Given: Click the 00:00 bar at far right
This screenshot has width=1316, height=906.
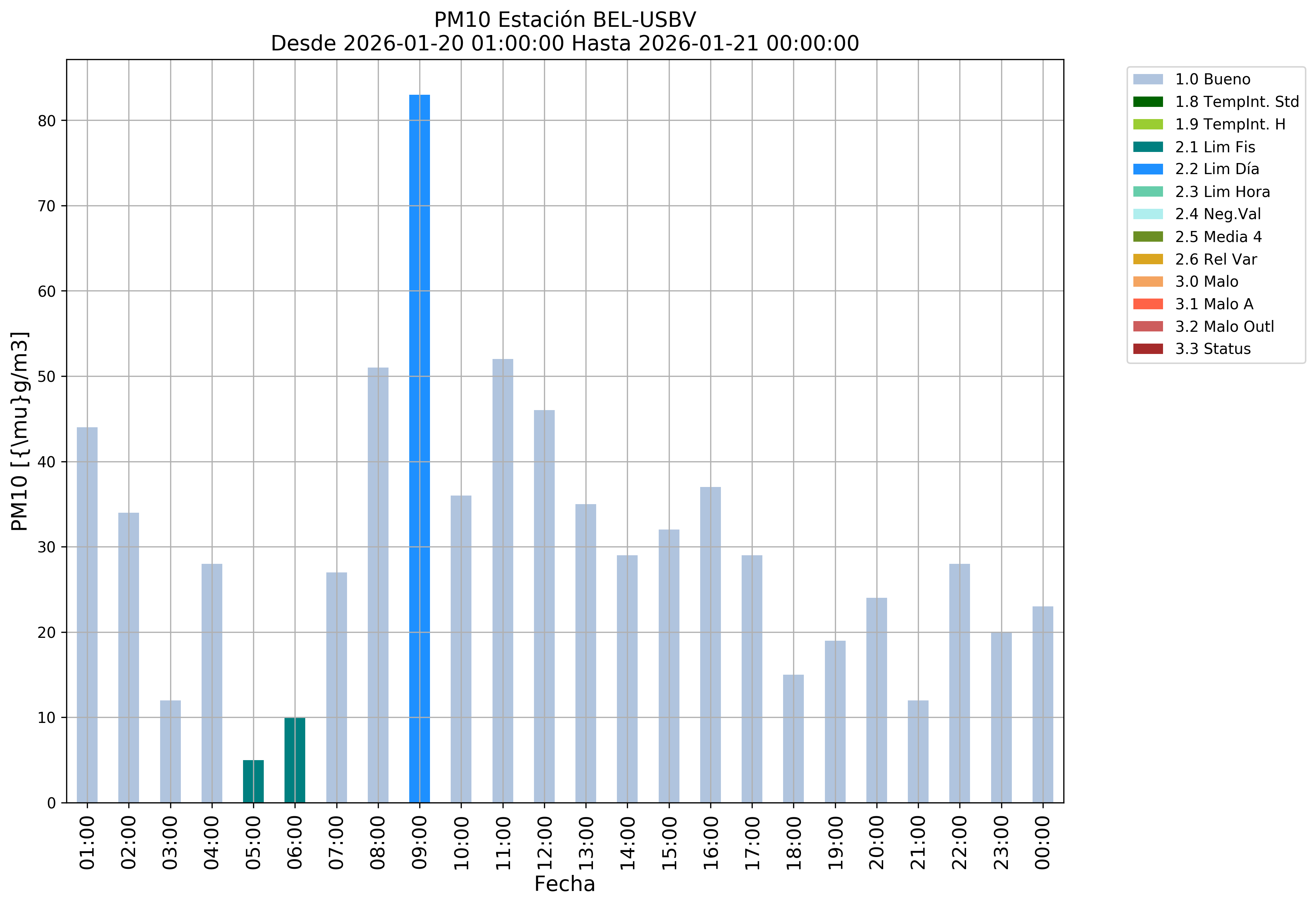Looking at the screenshot, I should (x=1043, y=704).
